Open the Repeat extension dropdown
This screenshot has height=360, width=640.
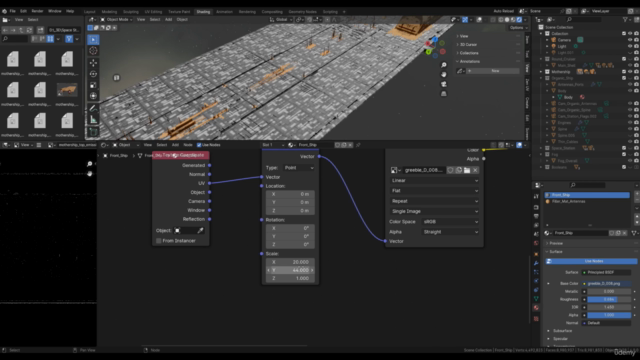pos(434,201)
